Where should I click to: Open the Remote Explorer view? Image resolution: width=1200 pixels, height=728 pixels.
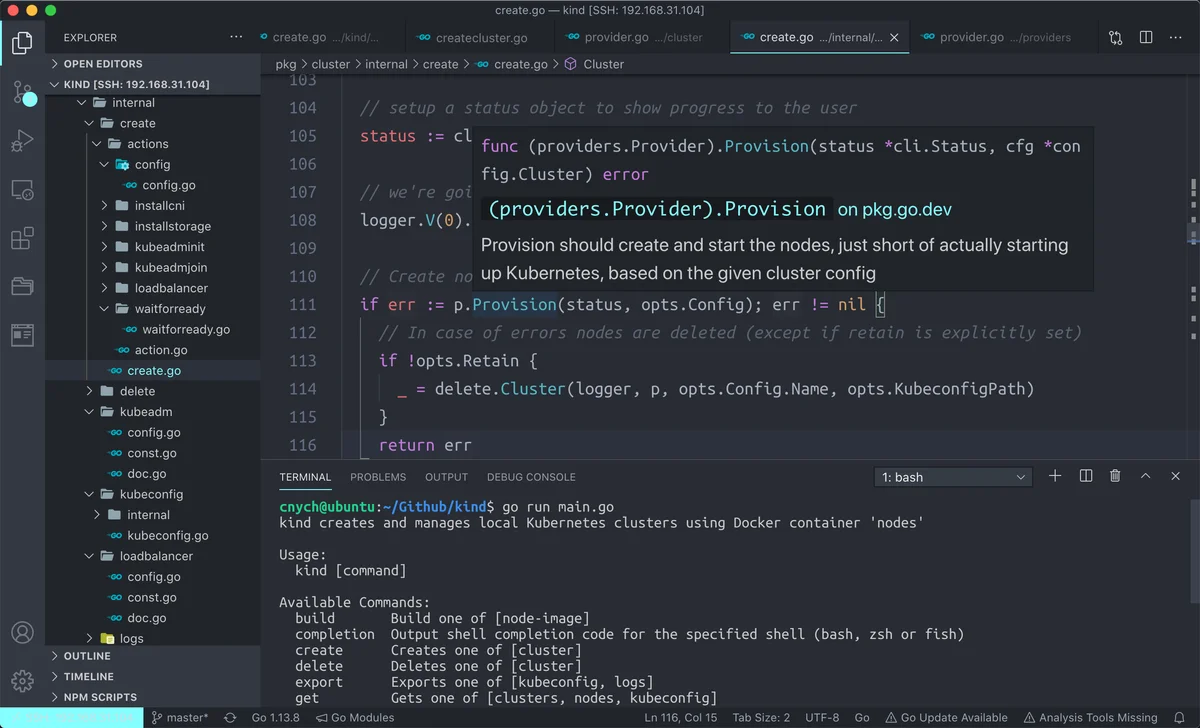pos(22,189)
